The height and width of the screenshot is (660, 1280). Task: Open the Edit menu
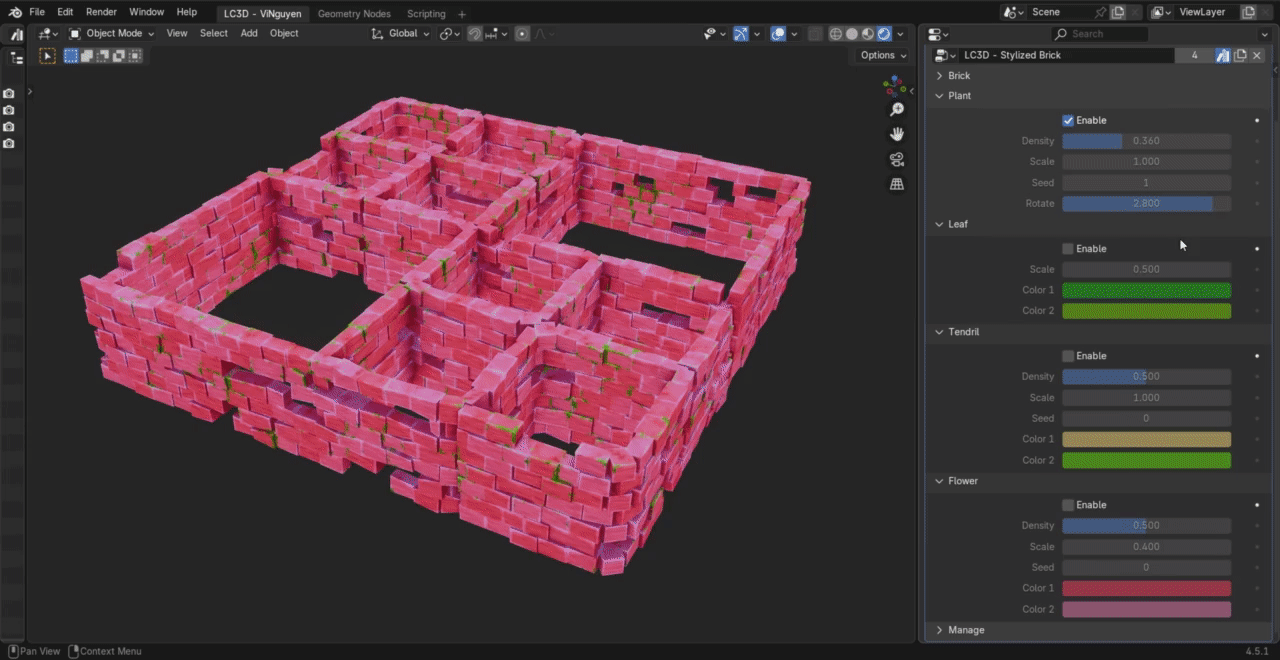point(65,12)
